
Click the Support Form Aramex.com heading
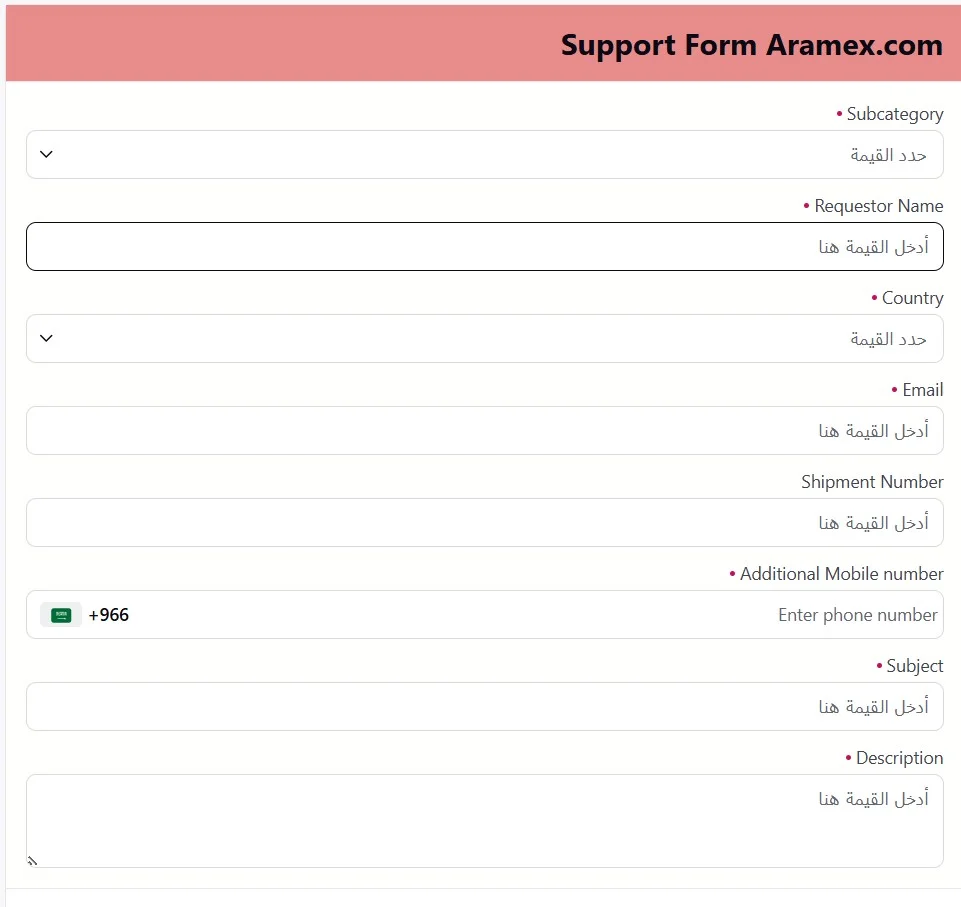click(751, 45)
